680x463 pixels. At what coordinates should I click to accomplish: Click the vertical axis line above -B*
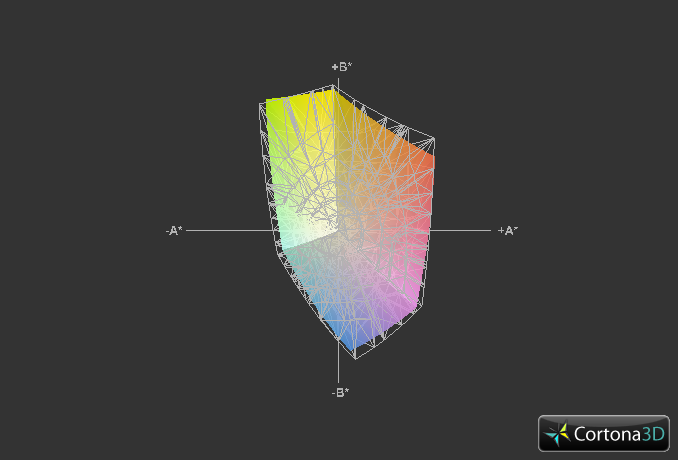pos(340,370)
